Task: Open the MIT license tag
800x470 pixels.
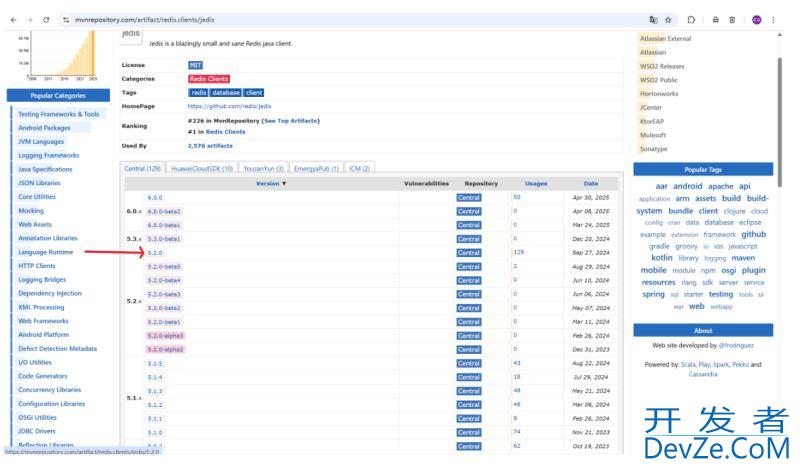Action: pyautogui.click(x=195, y=65)
